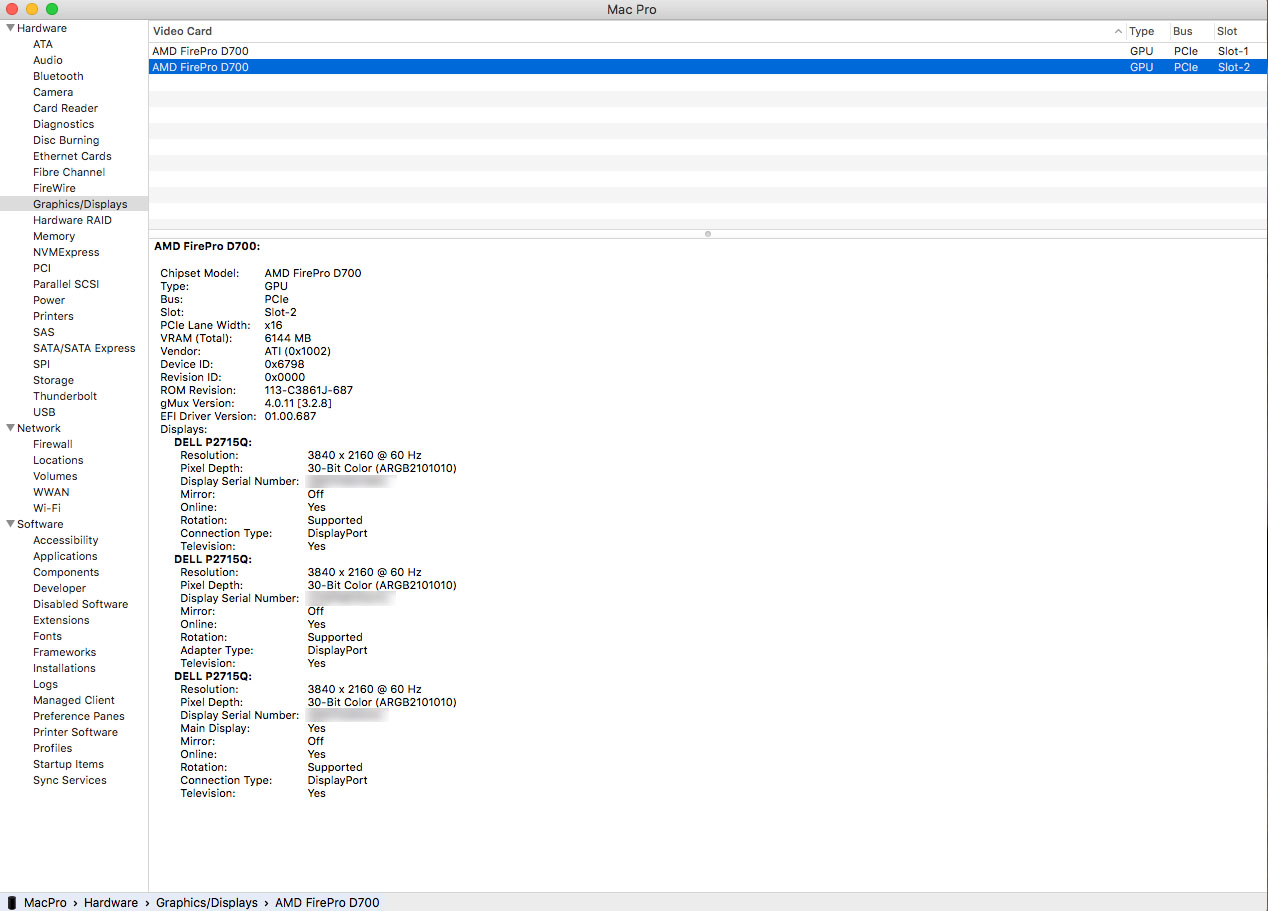
Task: Click MacPro in the bottom path bar
Action: tap(45, 902)
